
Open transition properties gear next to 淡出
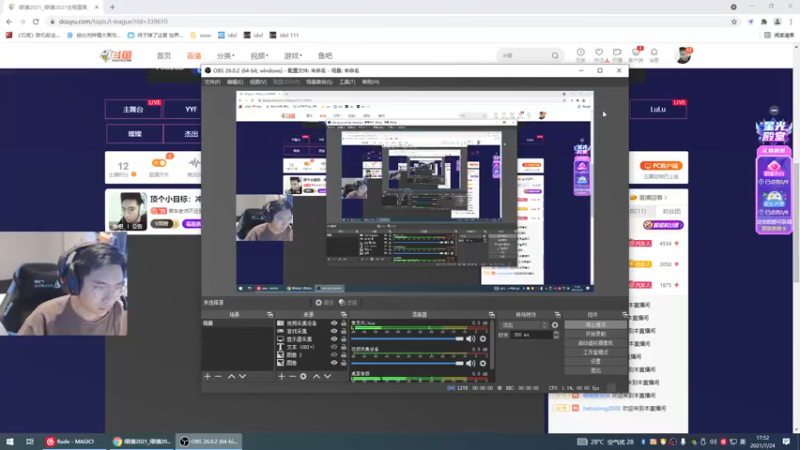pos(555,325)
